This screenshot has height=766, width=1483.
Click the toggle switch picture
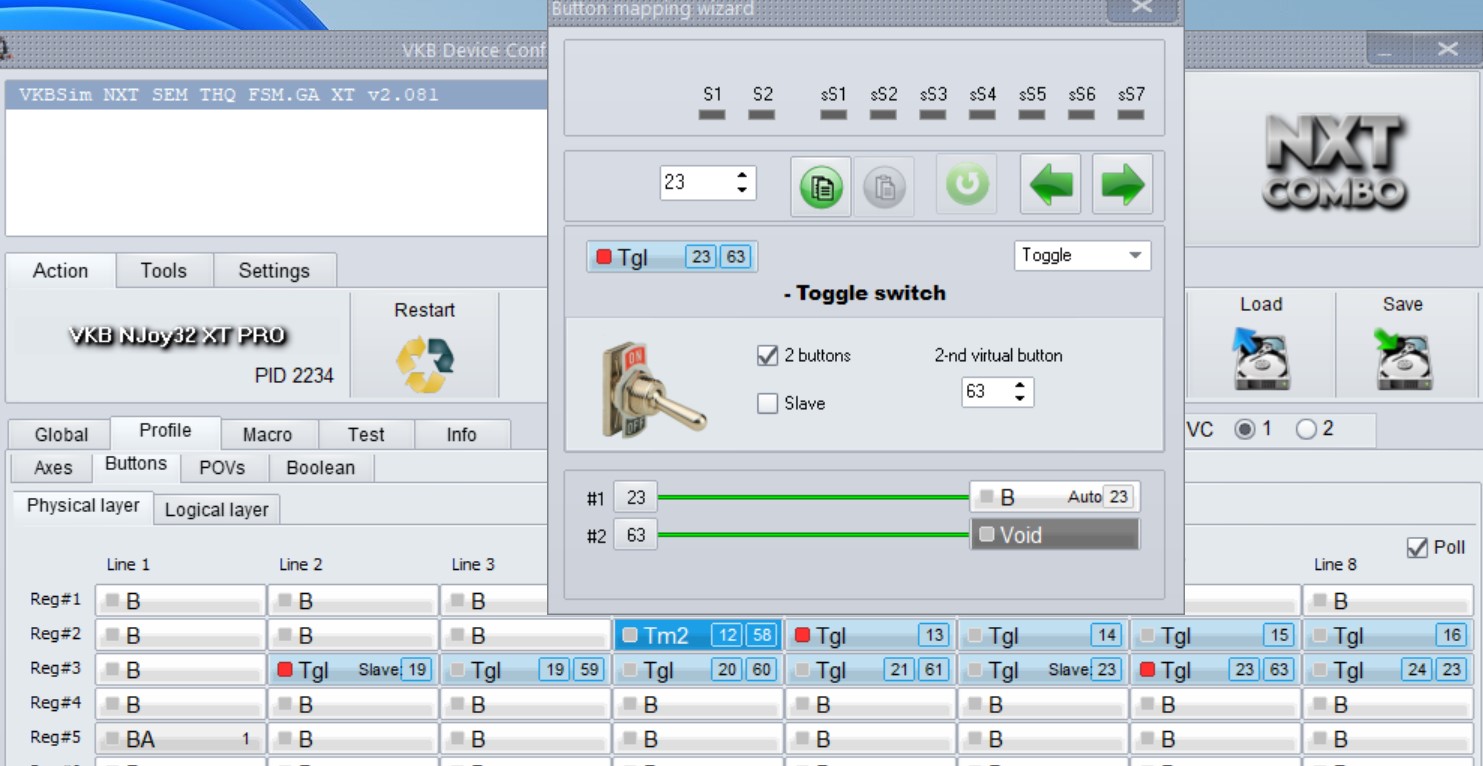pos(652,388)
